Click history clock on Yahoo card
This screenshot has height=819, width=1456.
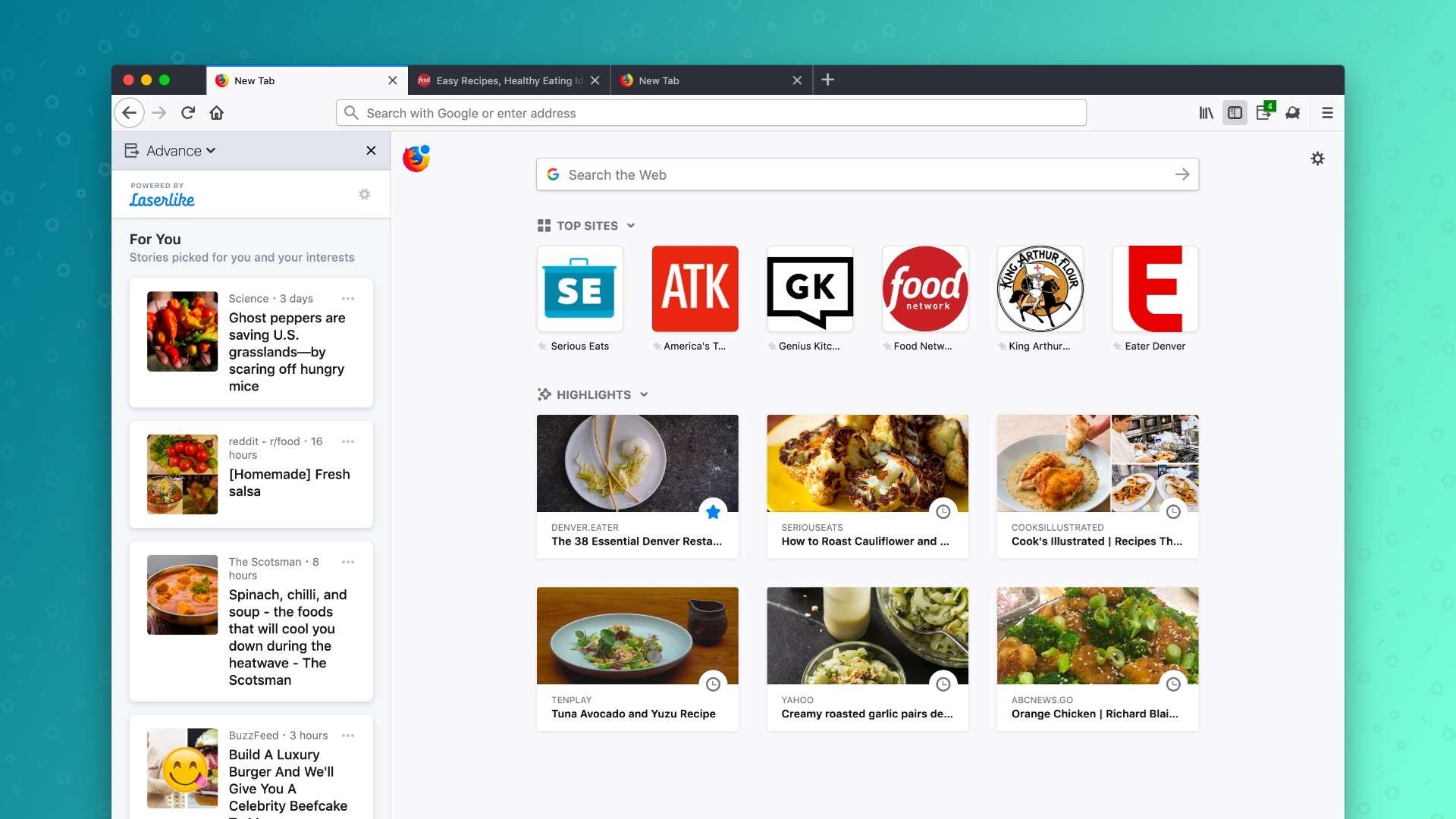pos(943,684)
